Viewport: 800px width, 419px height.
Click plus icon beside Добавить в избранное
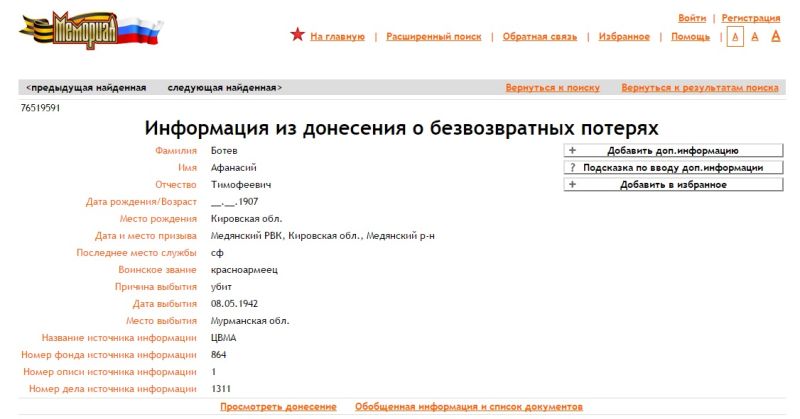pyautogui.click(x=572, y=185)
